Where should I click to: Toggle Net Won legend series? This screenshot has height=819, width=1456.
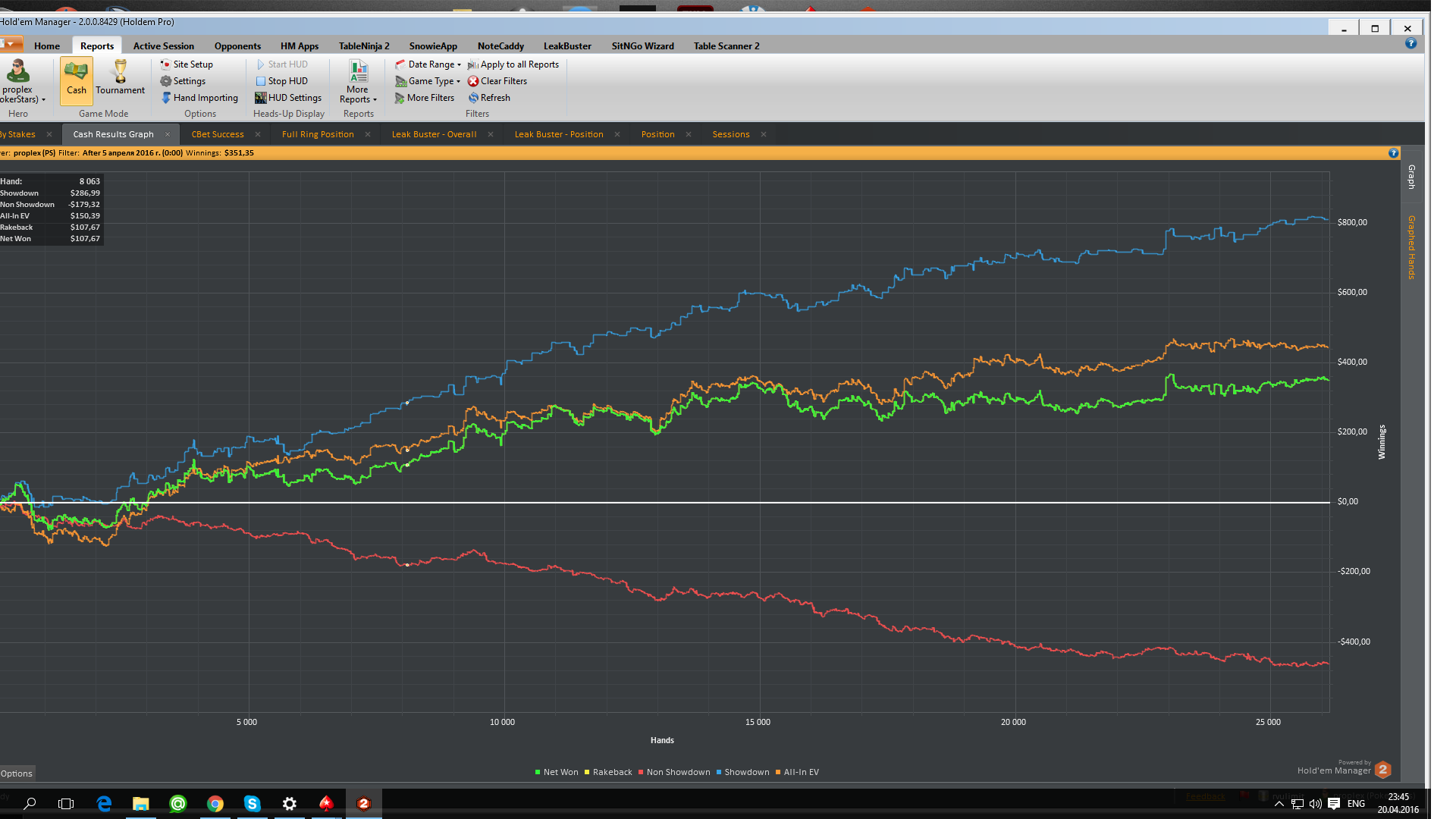pyautogui.click(x=557, y=773)
